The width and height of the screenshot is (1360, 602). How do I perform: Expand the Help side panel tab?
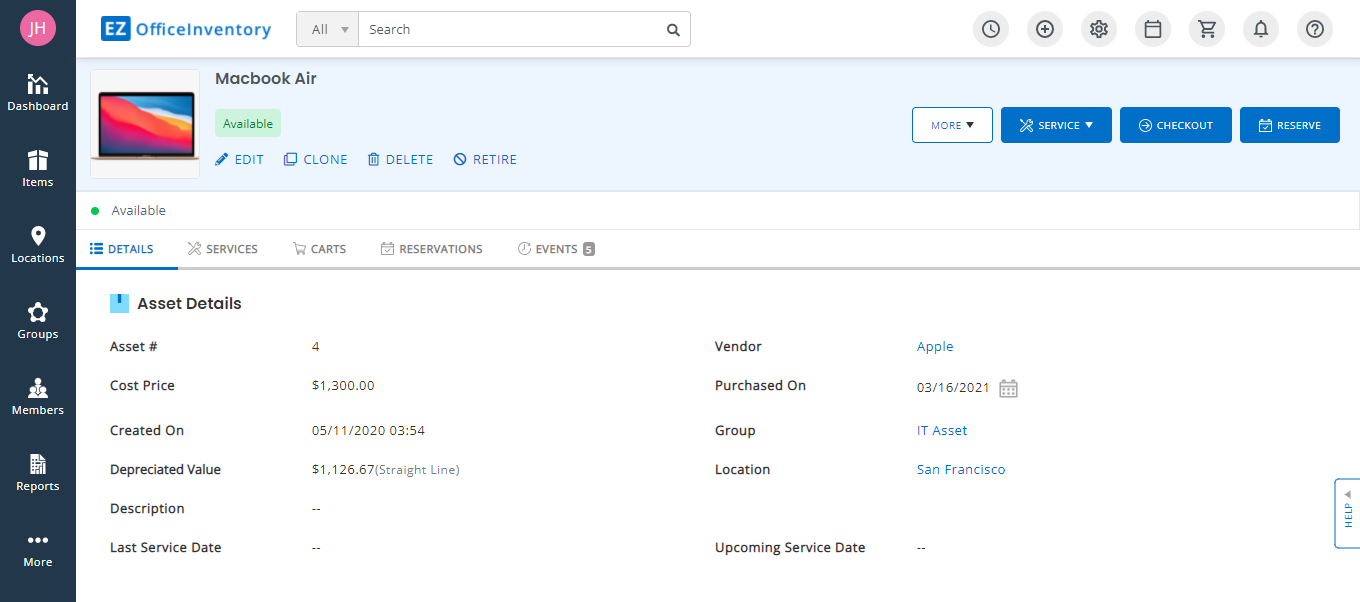coord(1347,513)
